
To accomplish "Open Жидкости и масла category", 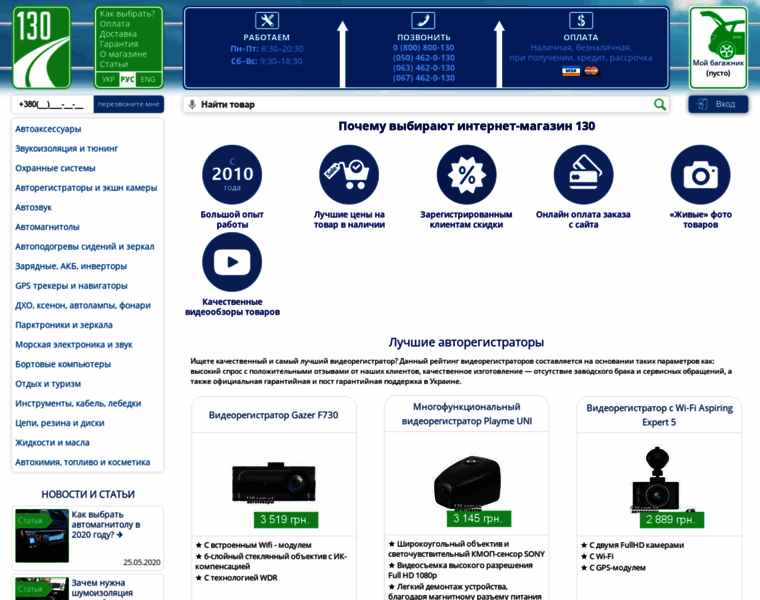I will tap(52, 443).
